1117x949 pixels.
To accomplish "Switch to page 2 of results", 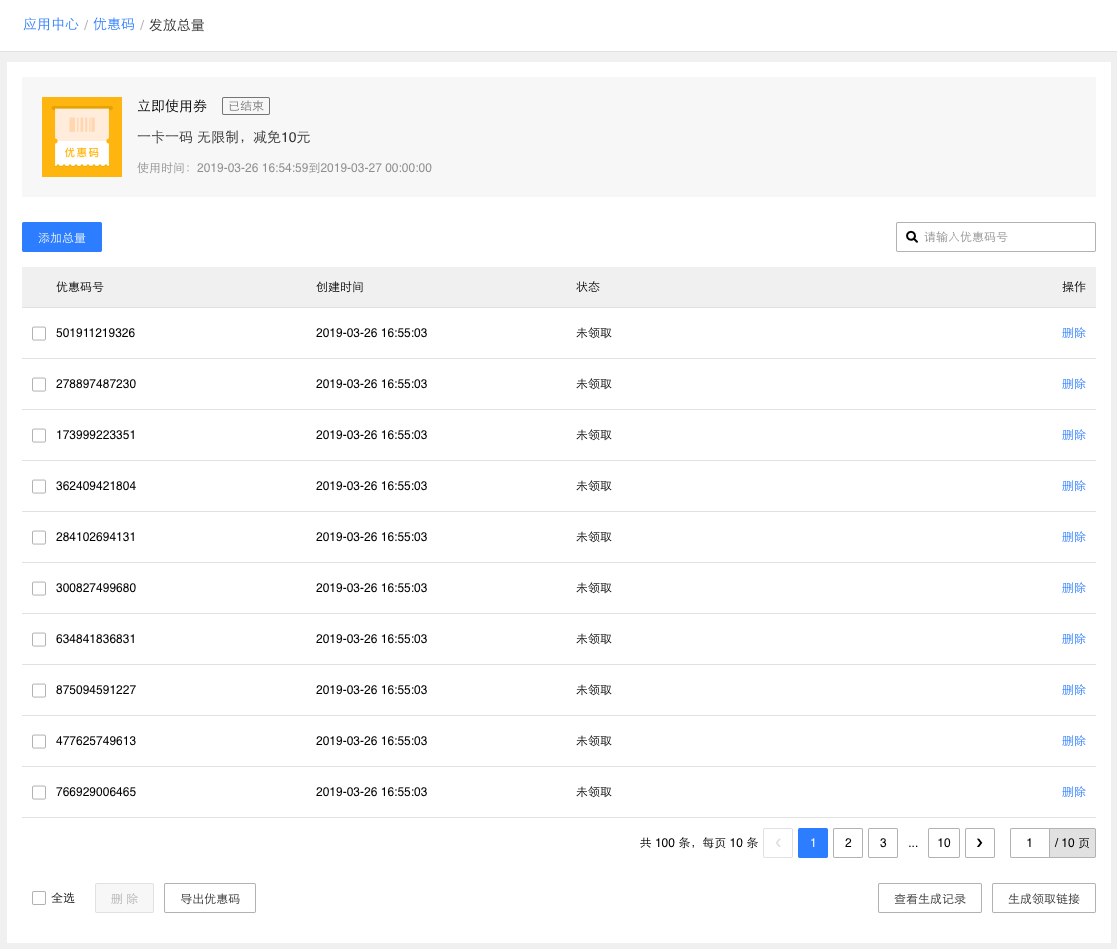I will (x=848, y=843).
